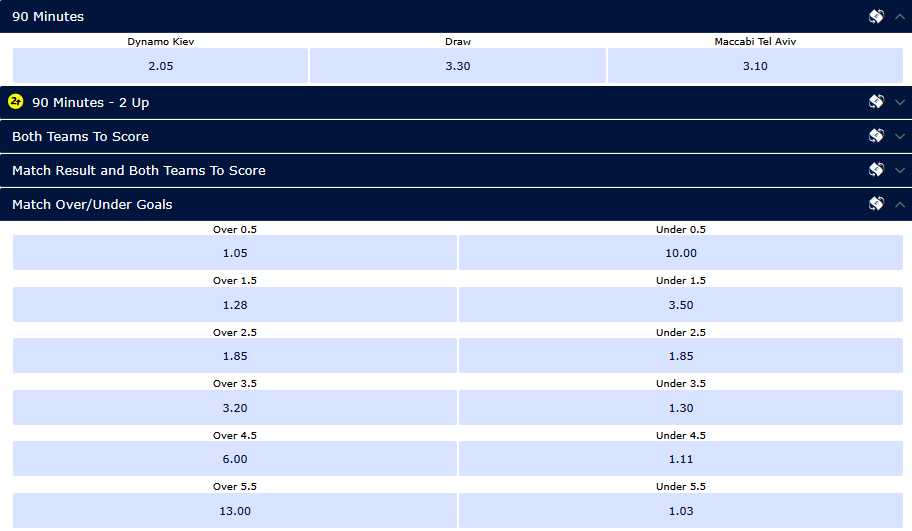This screenshot has height=531, width=912.
Task: Select Over 5.5 goals at 13.00
Action: pos(234,510)
